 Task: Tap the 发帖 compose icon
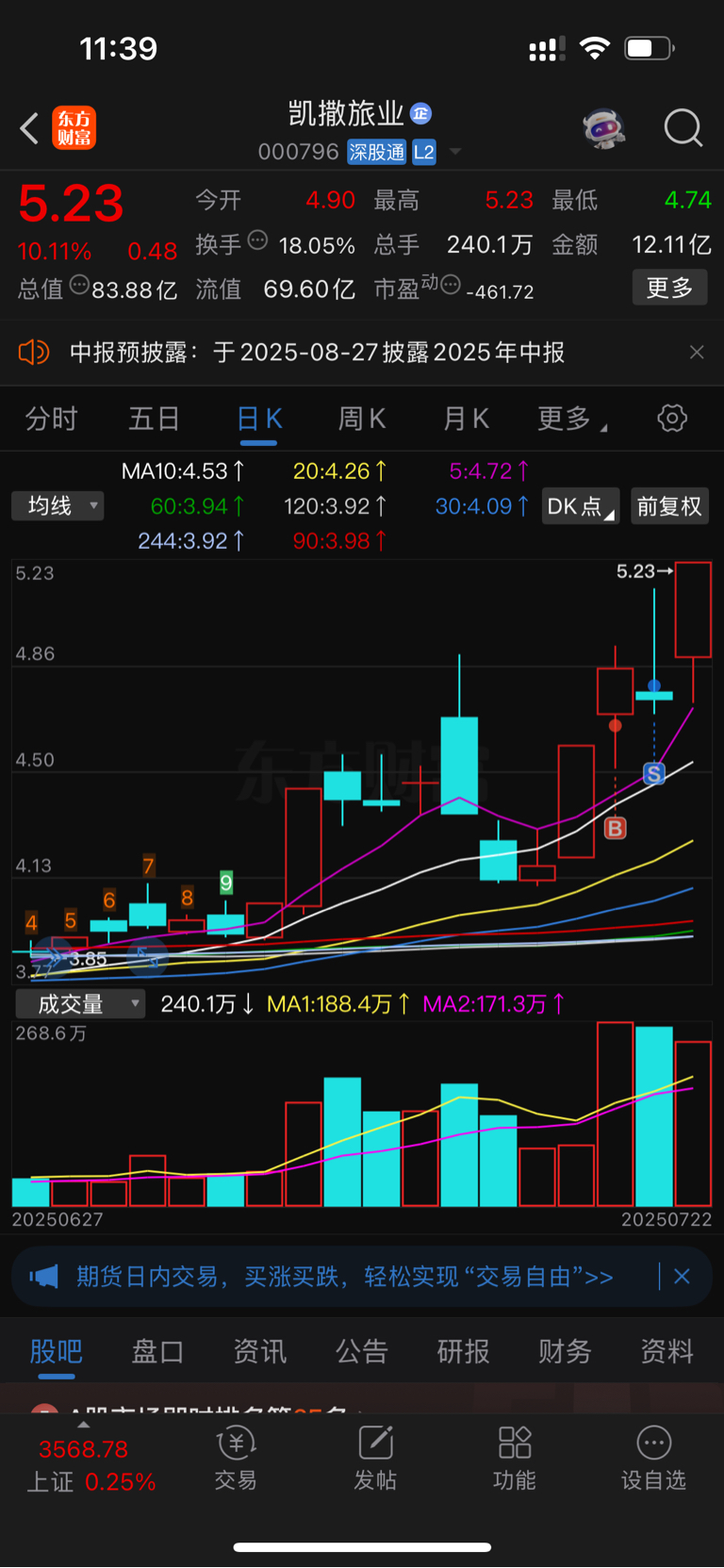(x=375, y=1443)
